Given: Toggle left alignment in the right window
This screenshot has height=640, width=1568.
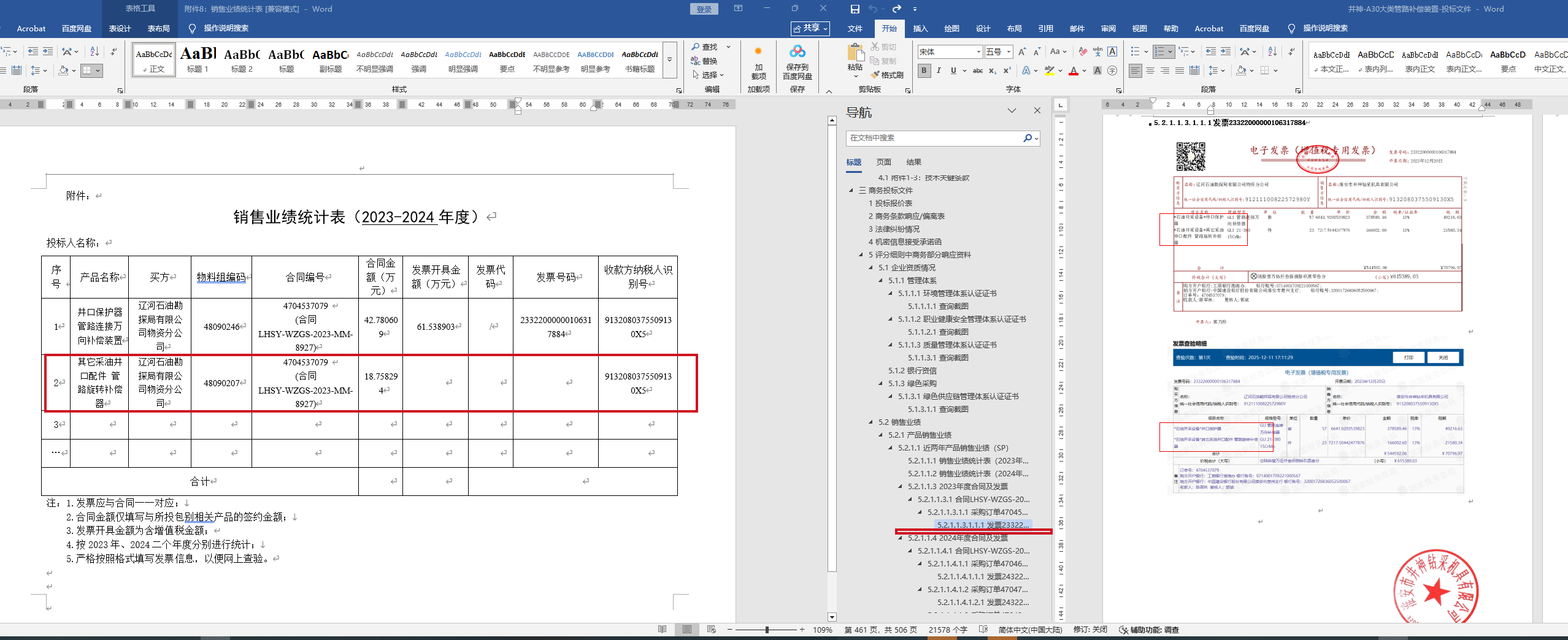Looking at the screenshot, I should (x=1136, y=70).
